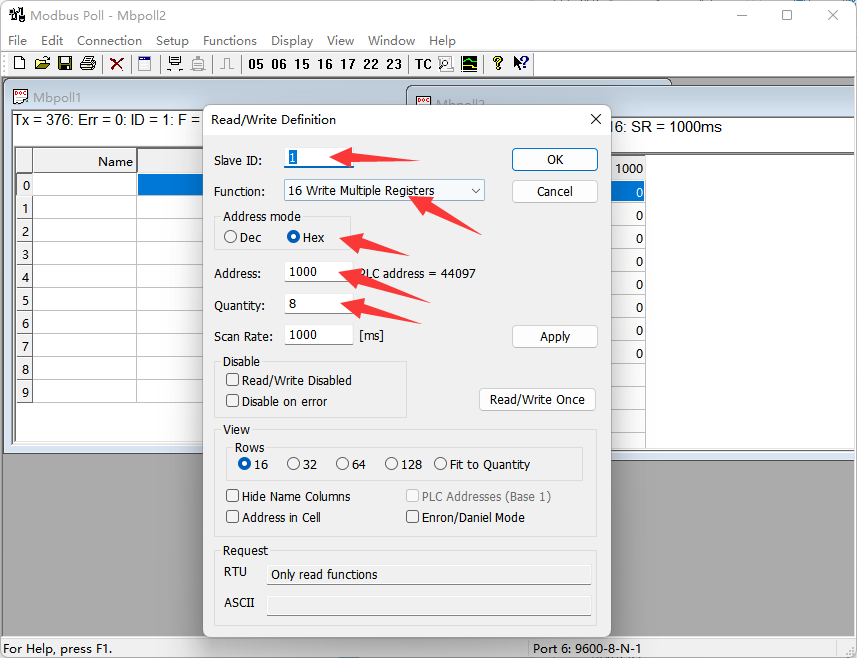This screenshot has width=857, height=658.
Task: Select function 05 in the toolbar
Action: [256, 64]
